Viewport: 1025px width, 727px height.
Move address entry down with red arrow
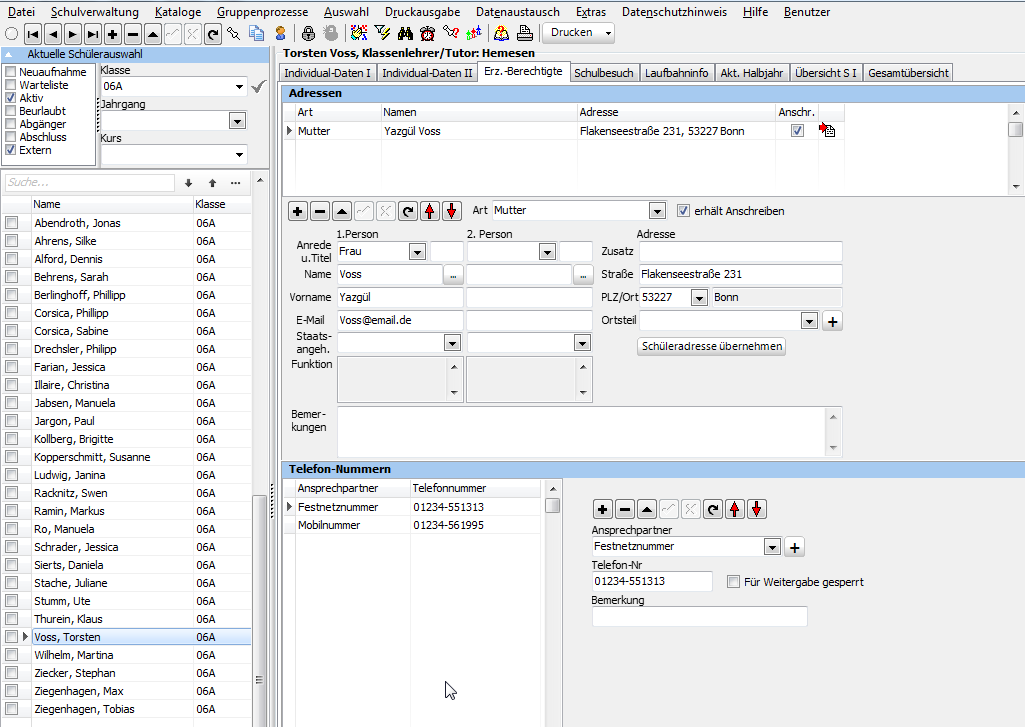[x=452, y=211]
